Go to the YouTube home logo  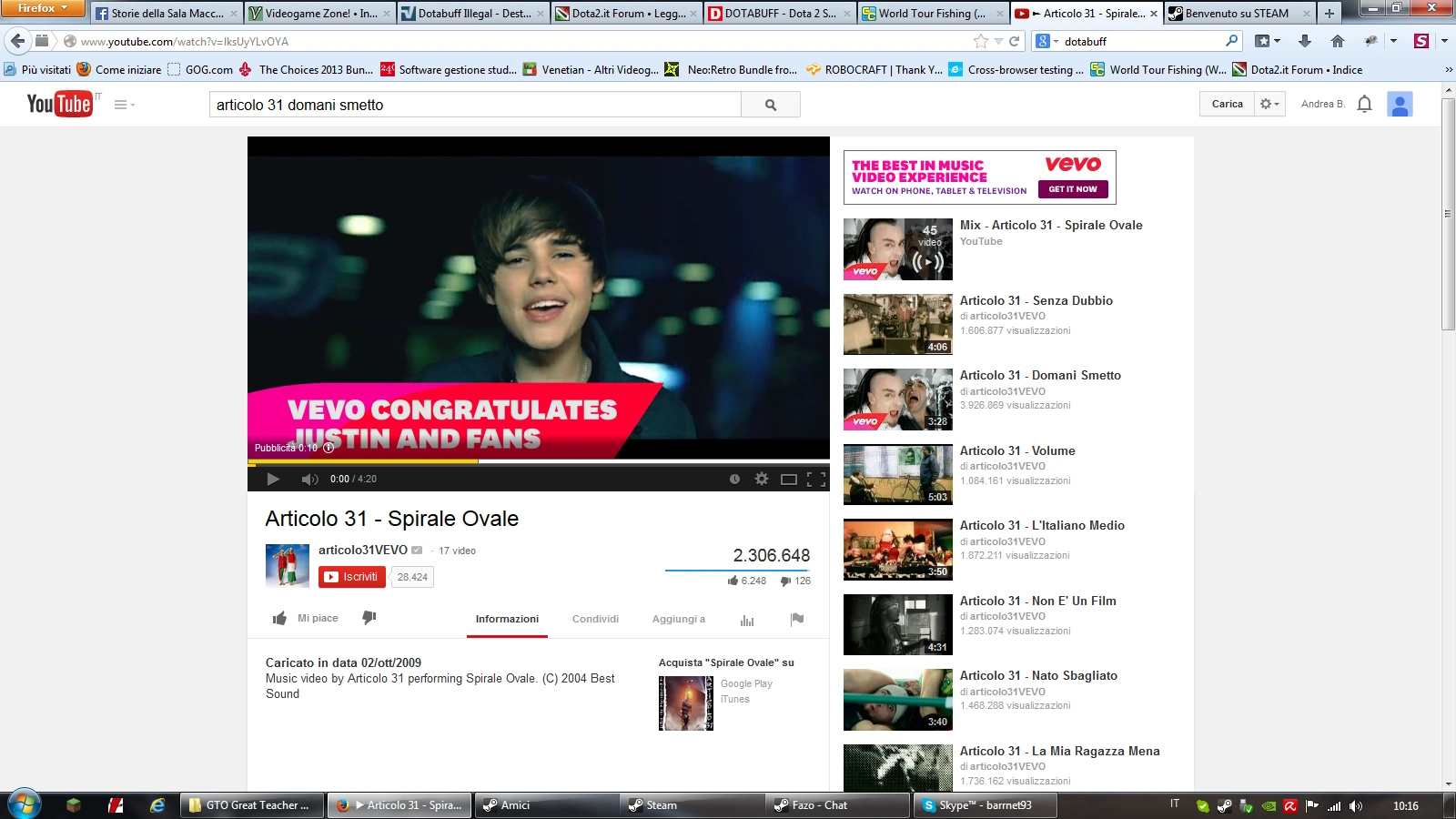pos(60,104)
